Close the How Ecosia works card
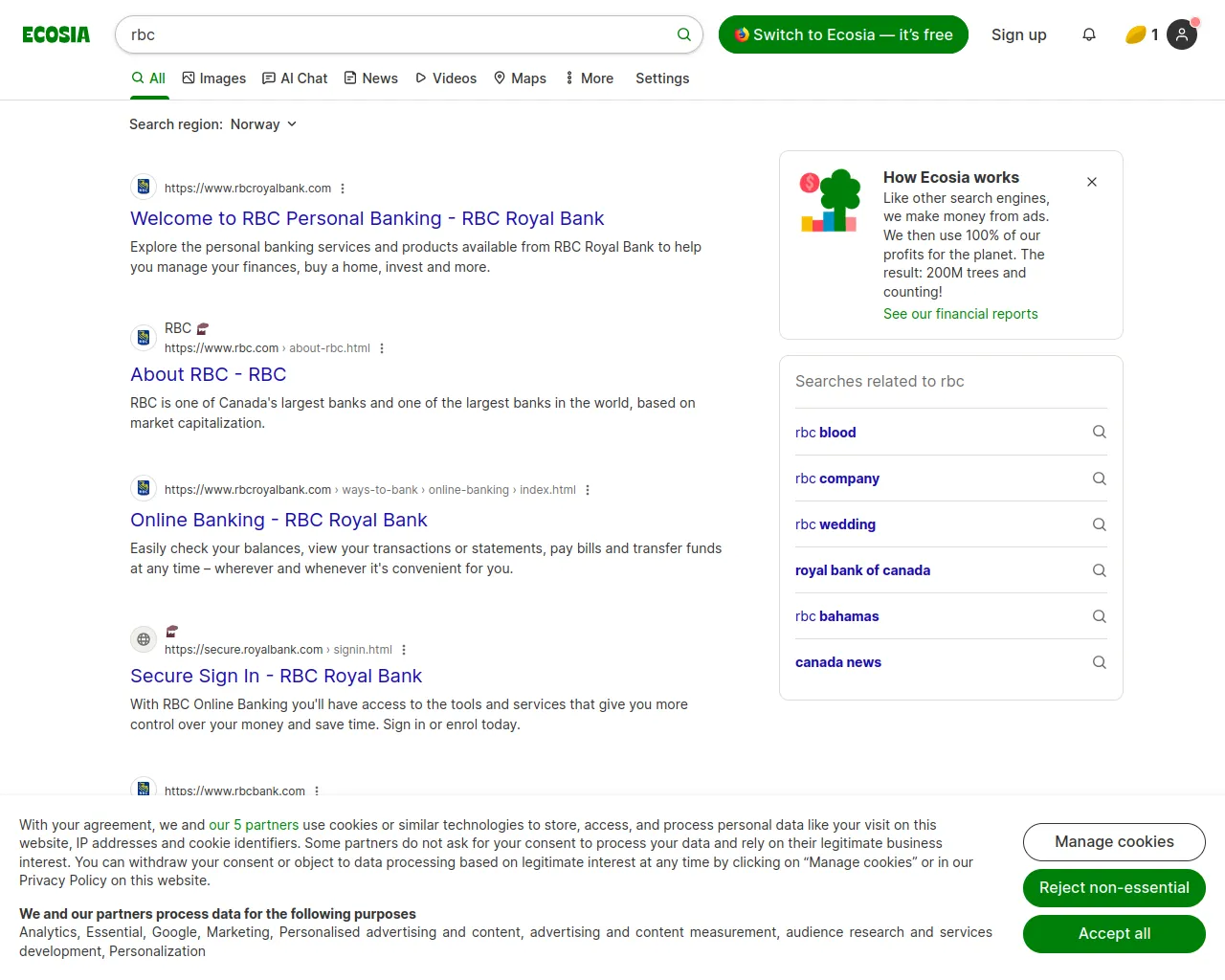Image resolution: width=1225 pixels, height=980 pixels. (x=1092, y=182)
